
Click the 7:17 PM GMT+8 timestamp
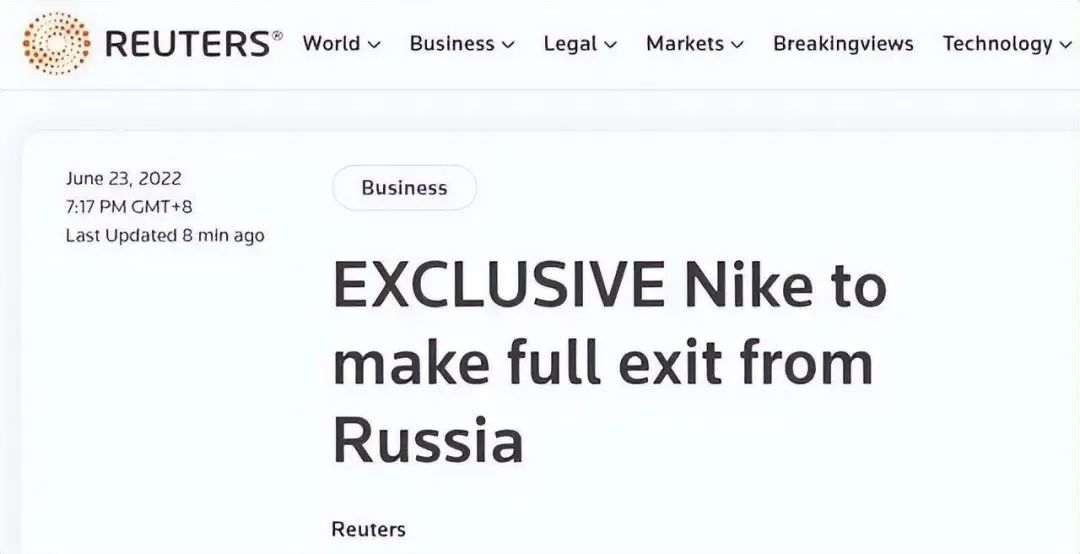tap(129, 207)
